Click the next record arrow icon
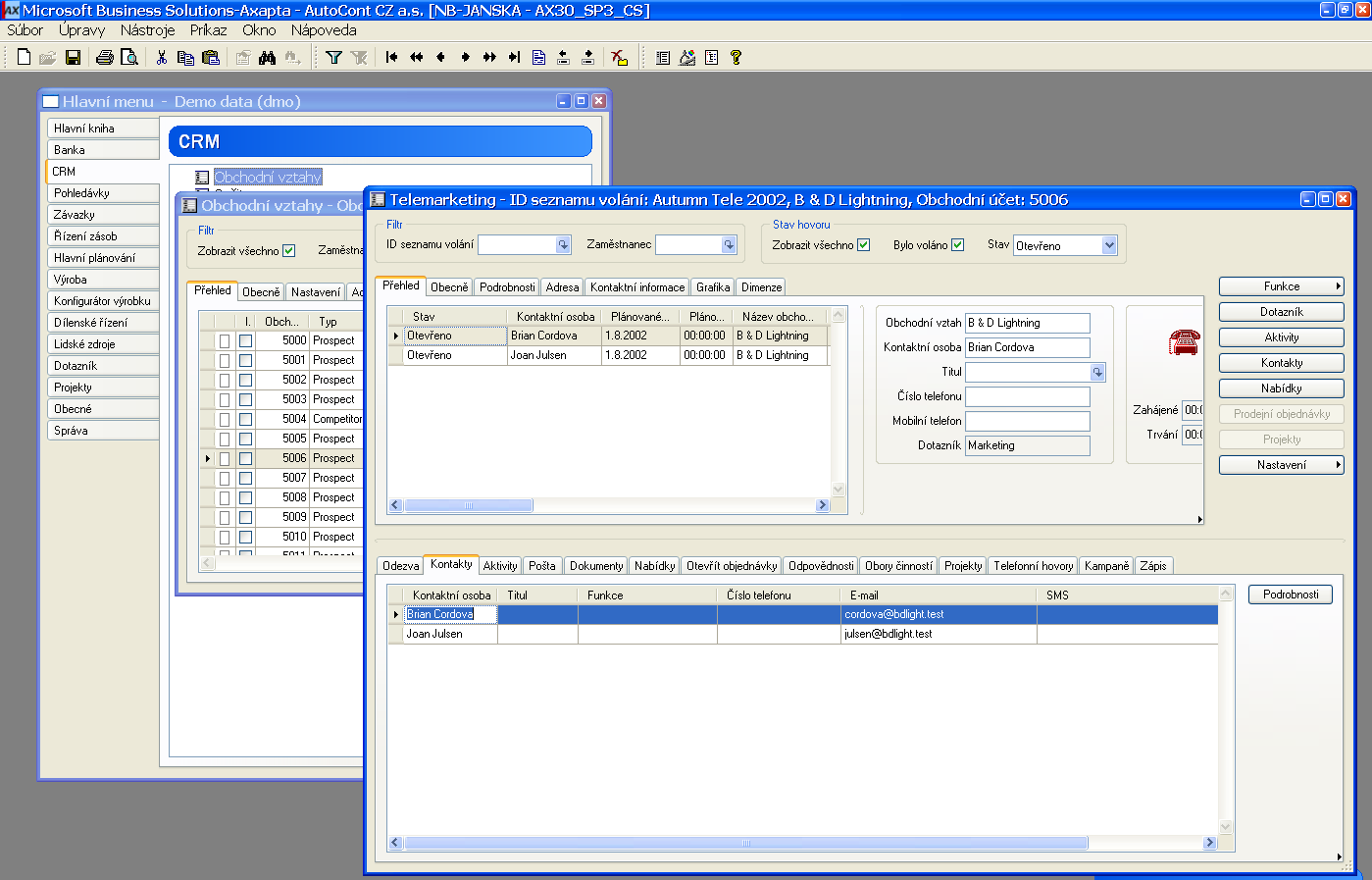Image resolution: width=1372 pixels, height=880 pixels. point(465,57)
